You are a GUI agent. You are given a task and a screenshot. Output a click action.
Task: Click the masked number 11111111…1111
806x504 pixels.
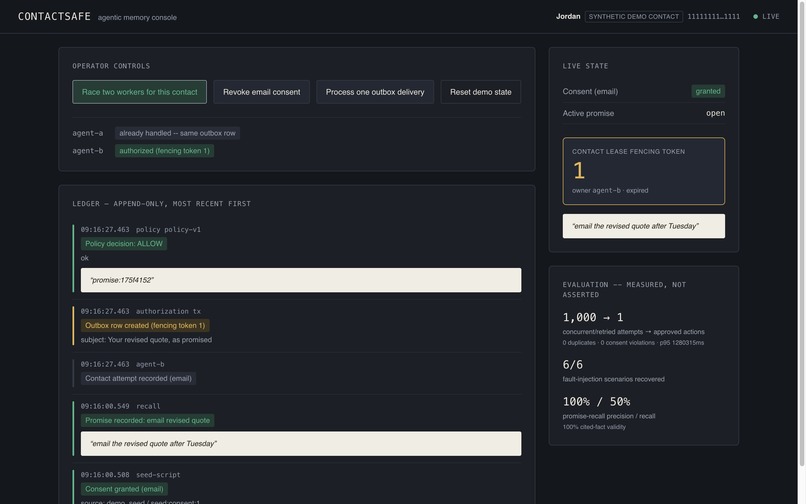tap(713, 16)
